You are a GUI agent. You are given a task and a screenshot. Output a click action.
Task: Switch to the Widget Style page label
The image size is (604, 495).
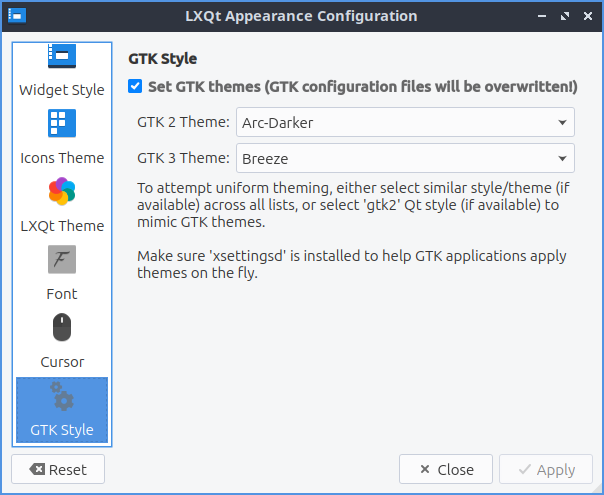click(x=62, y=90)
